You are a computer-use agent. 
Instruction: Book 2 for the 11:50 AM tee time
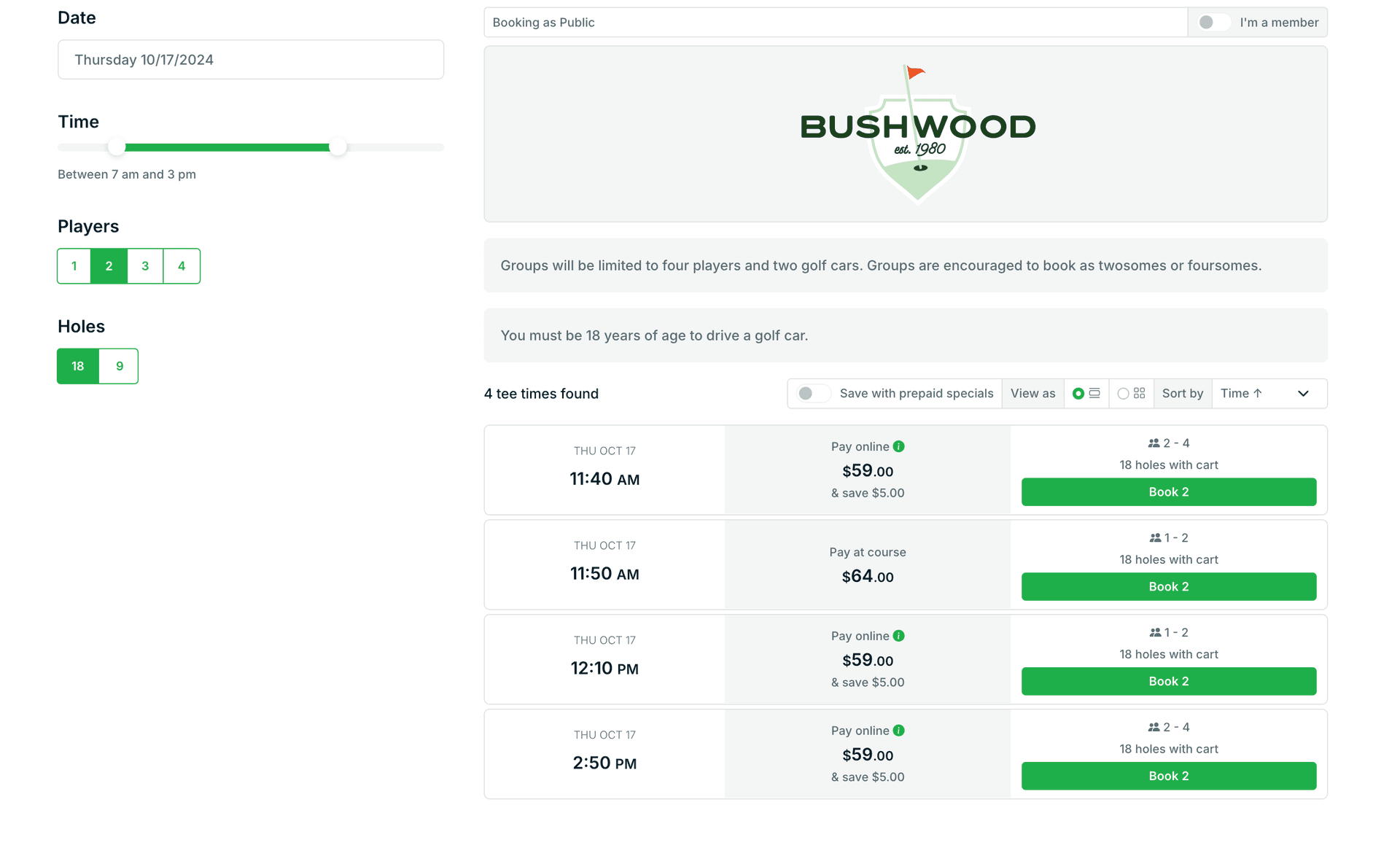(1168, 587)
